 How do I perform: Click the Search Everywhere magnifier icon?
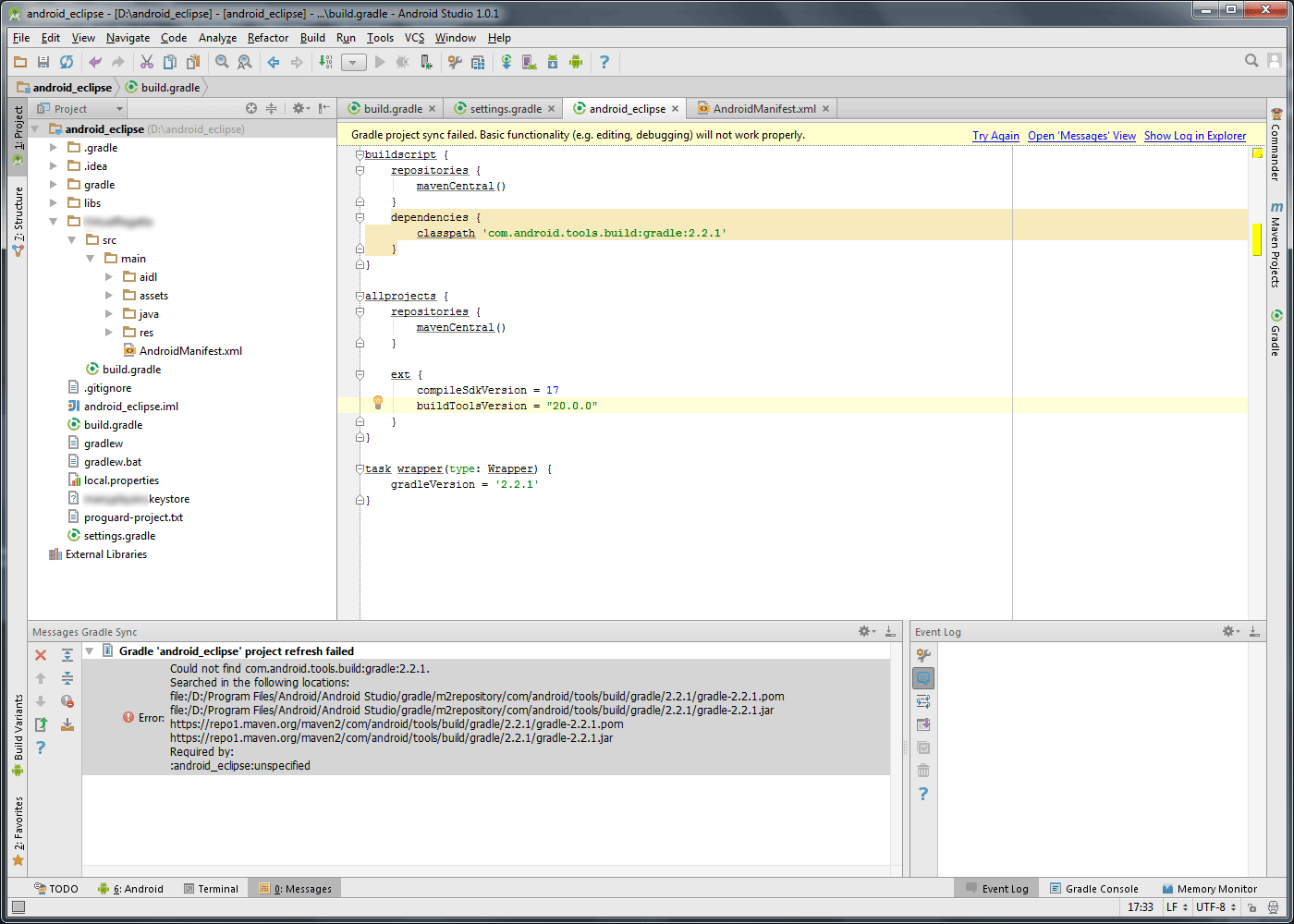[1251, 61]
